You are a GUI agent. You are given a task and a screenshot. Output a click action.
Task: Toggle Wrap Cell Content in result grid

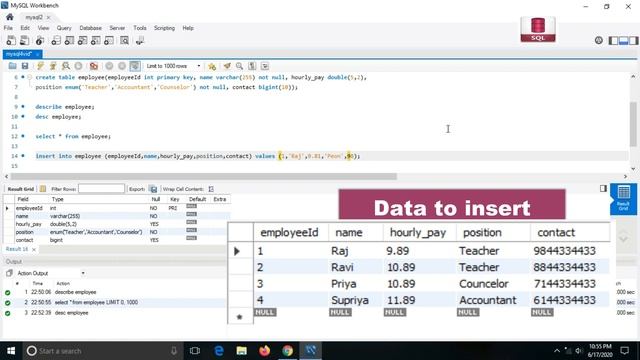[211, 189]
